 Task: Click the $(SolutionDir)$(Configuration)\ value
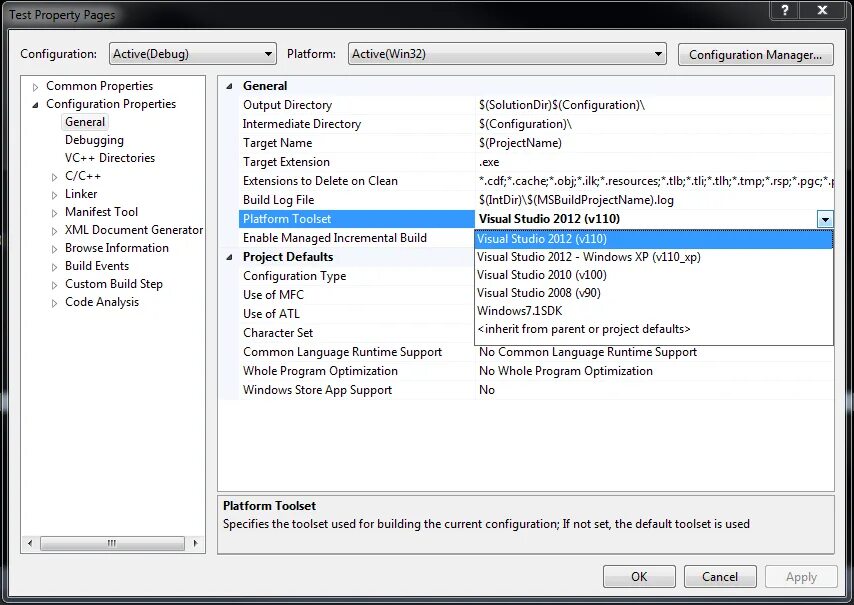[562, 105]
